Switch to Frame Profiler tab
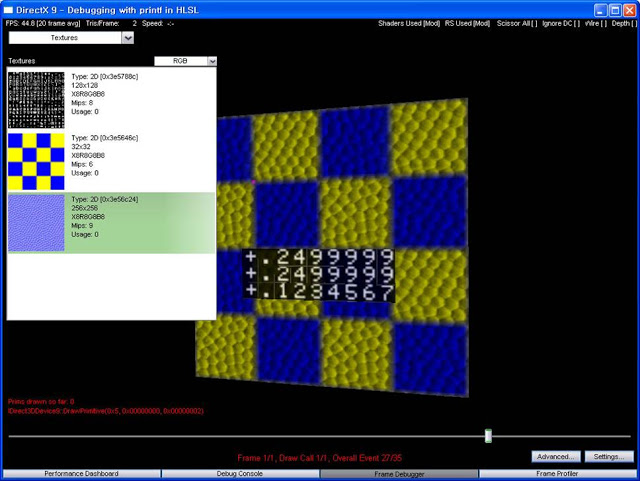Image resolution: width=640 pixels, height=481 pixels. pos(559,473)
